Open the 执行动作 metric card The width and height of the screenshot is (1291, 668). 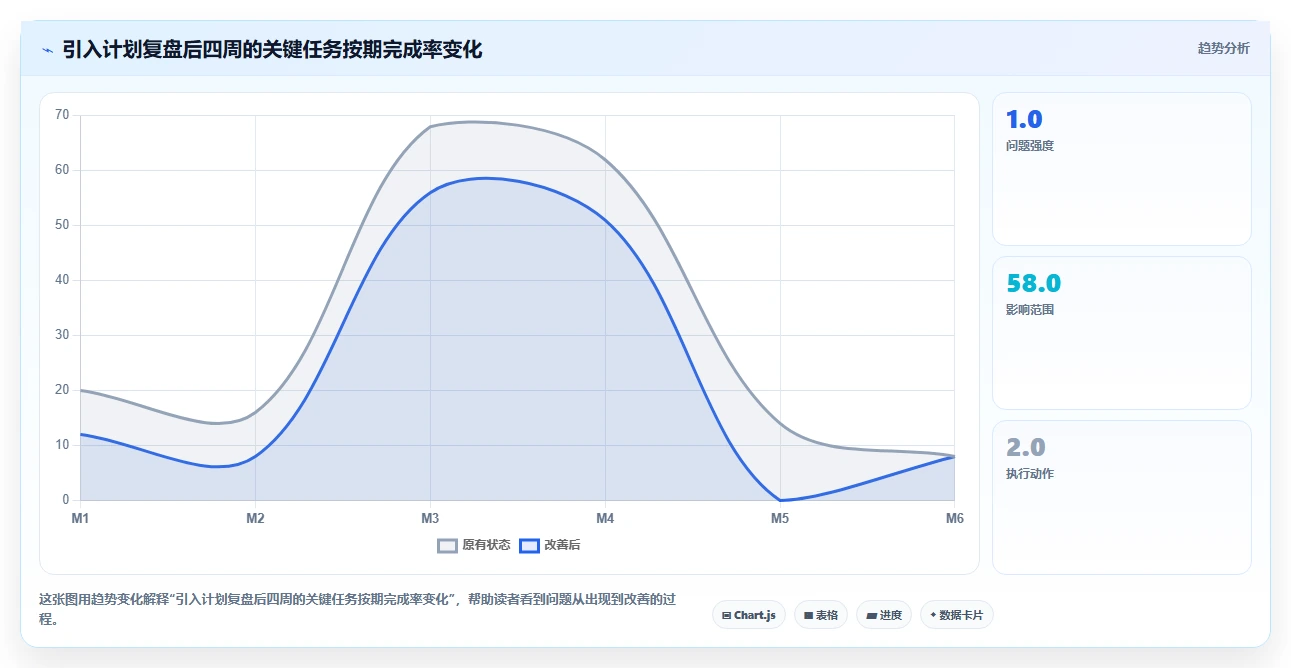tap(1122, 497)
